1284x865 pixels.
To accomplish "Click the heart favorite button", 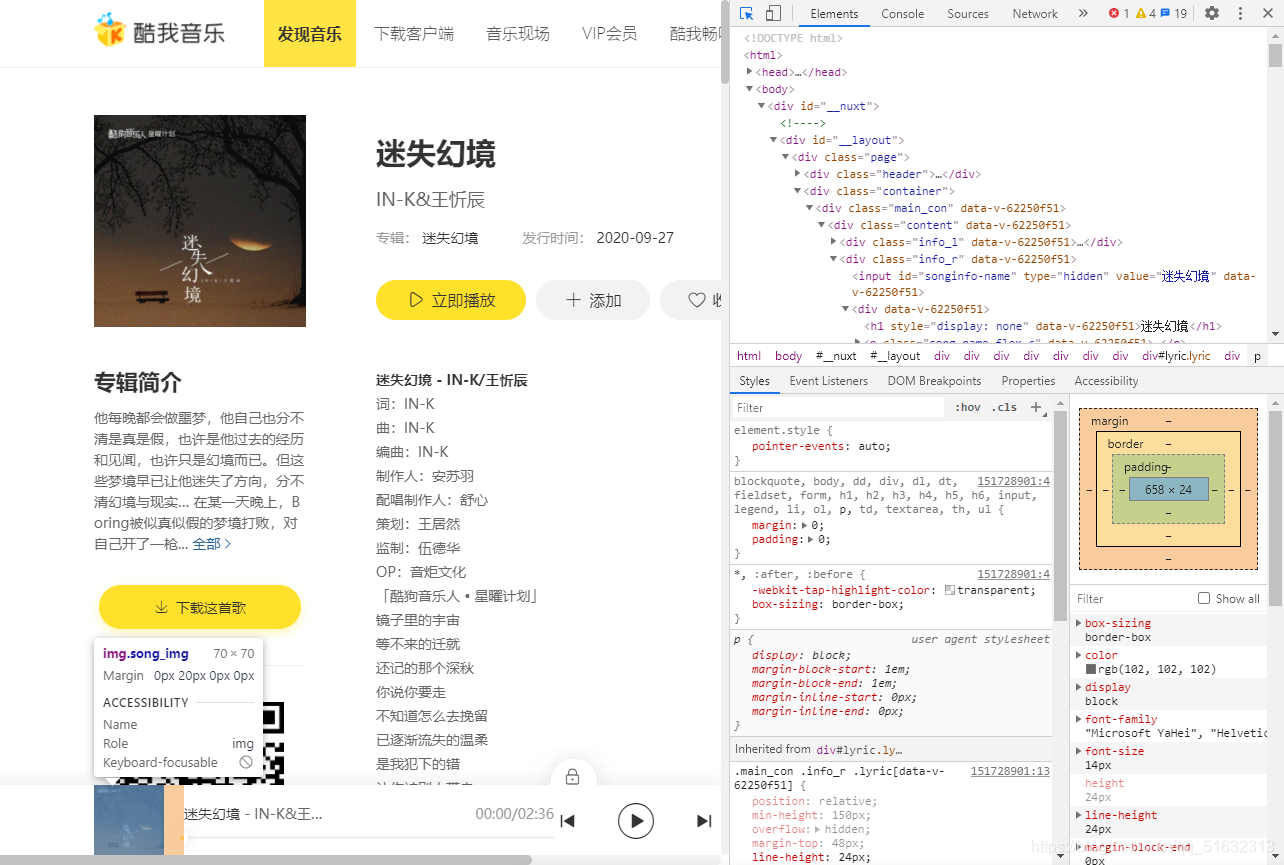I will click(x=697, y=300).
